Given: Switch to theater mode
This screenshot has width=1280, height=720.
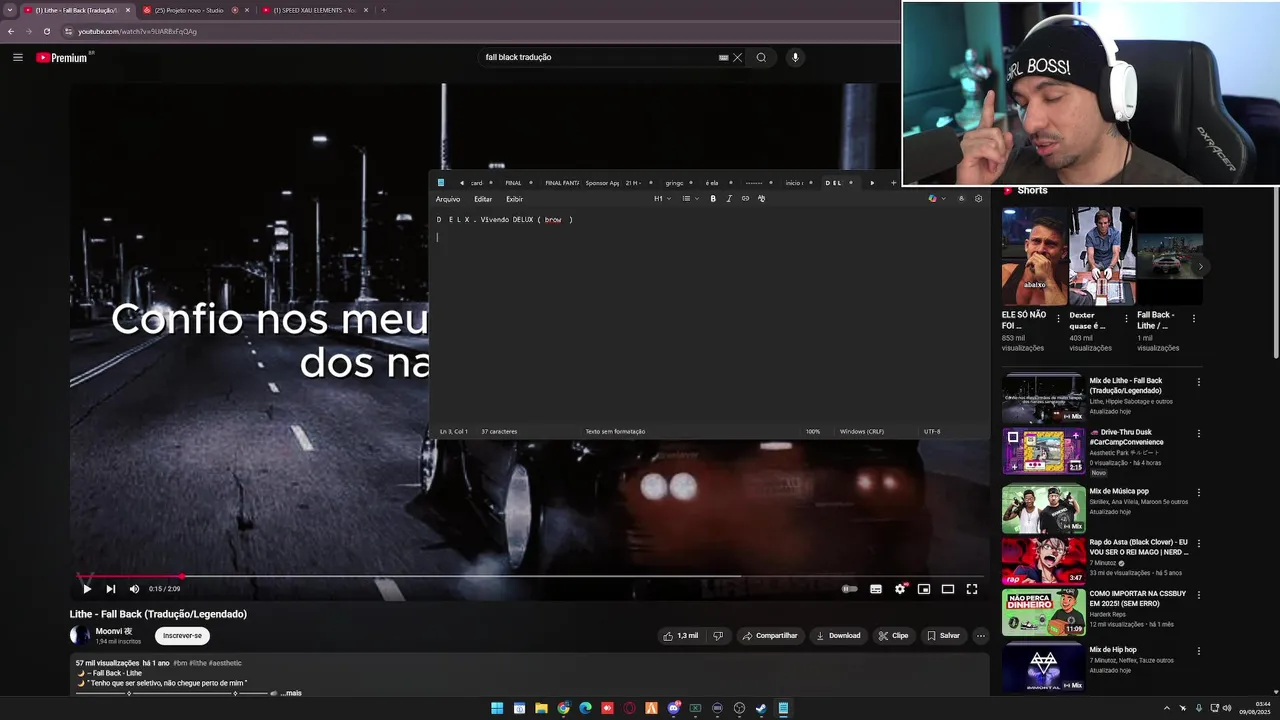Looking at the screenshot, I should [x=948, y=589].
